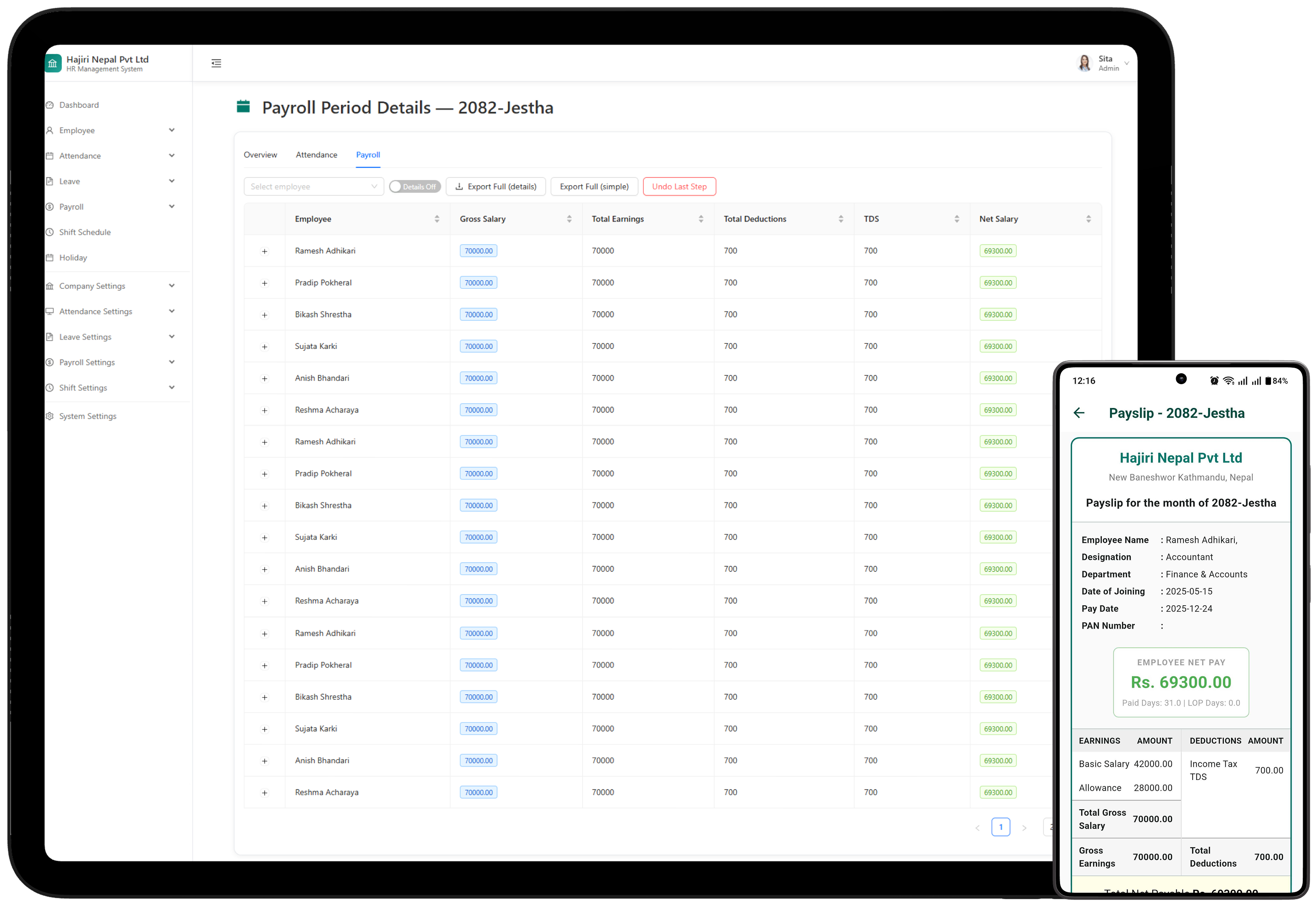Click Sita admin profile avatar
This screenshot has height=906, width=1316.
(1084, 63)
